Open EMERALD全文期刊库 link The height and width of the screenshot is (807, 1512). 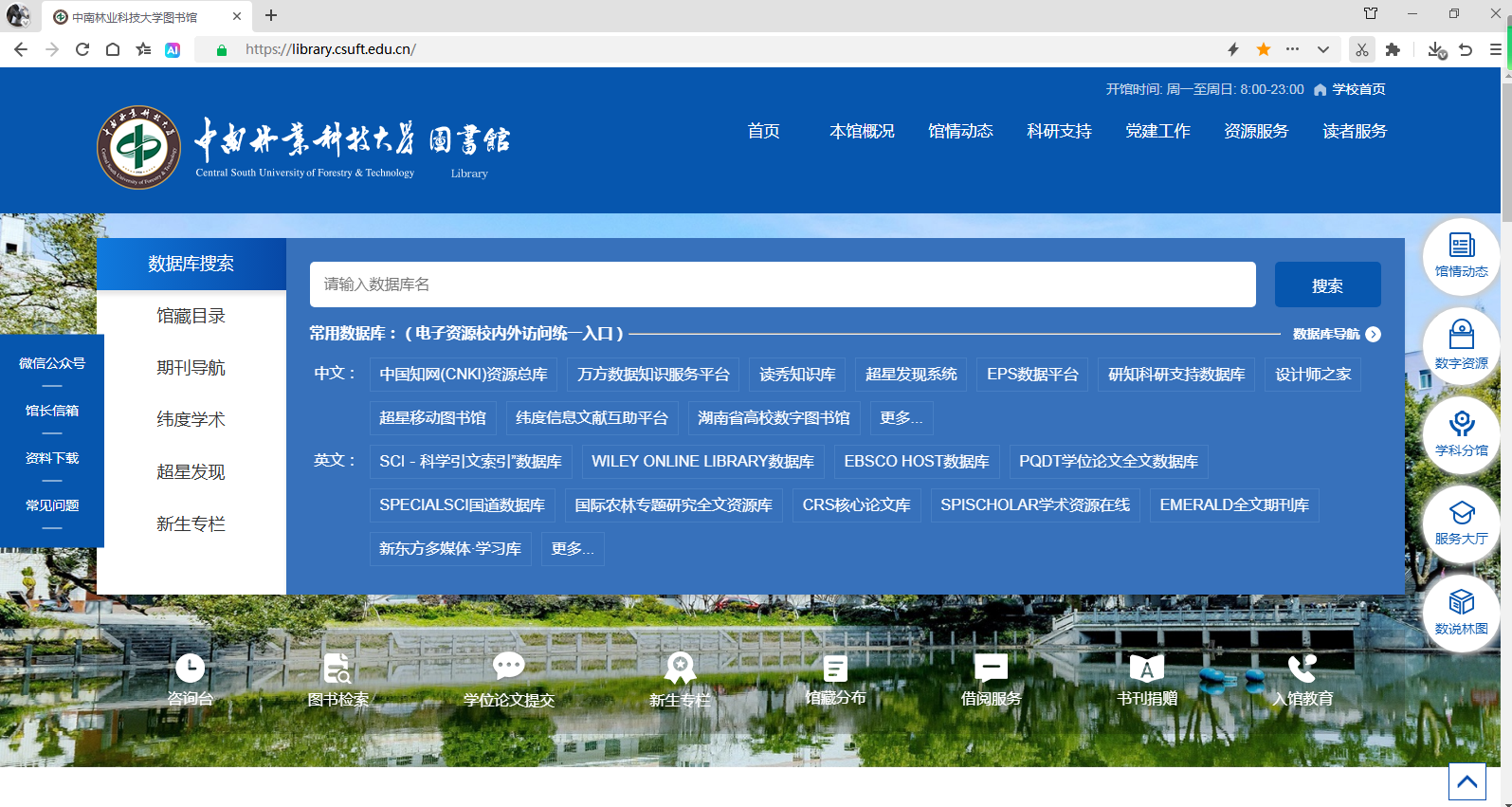[1234, 505]
